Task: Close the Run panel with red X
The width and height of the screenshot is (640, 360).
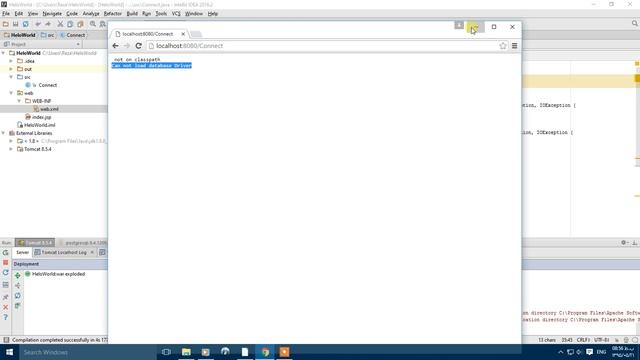Action: click(6, 307)
